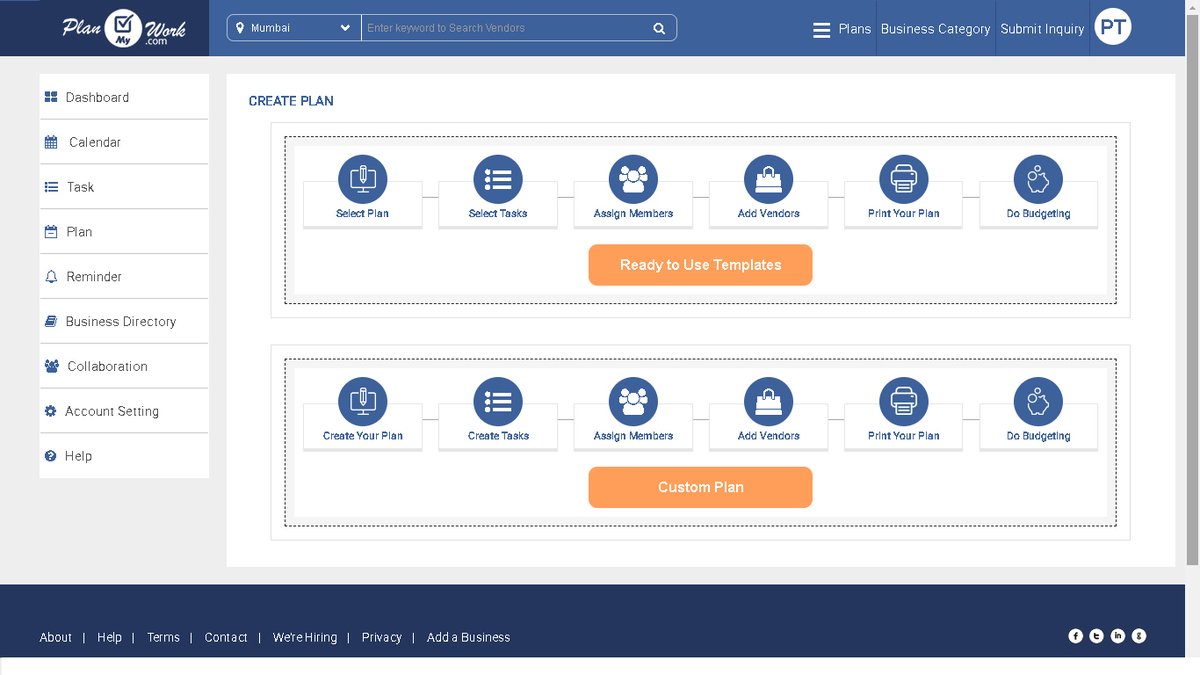Open the Help link in the footer
This screenshot has width=1200, height=675.
pos(109,637)
